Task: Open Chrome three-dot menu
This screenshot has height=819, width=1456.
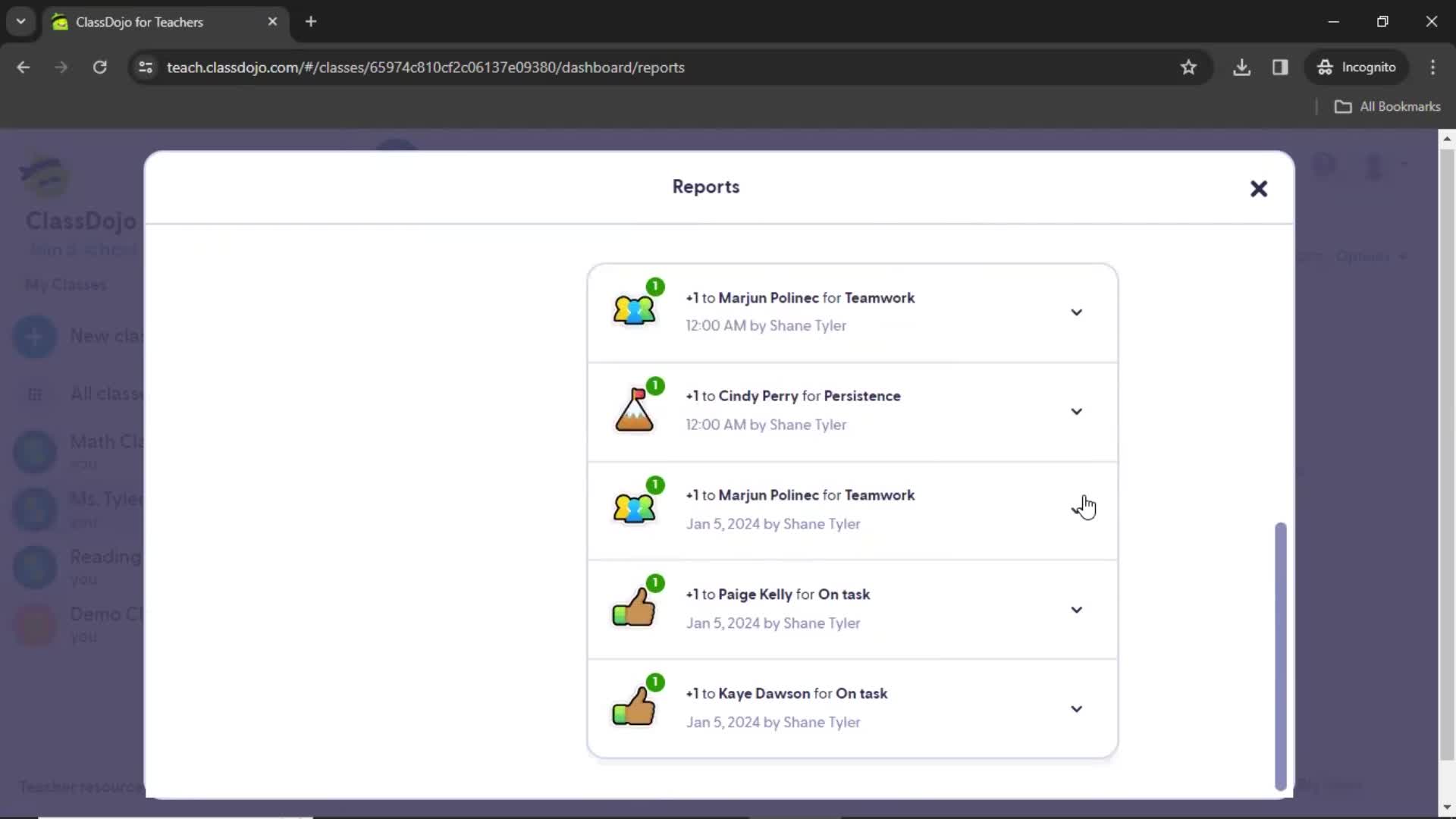Action: click(1432, 67)
